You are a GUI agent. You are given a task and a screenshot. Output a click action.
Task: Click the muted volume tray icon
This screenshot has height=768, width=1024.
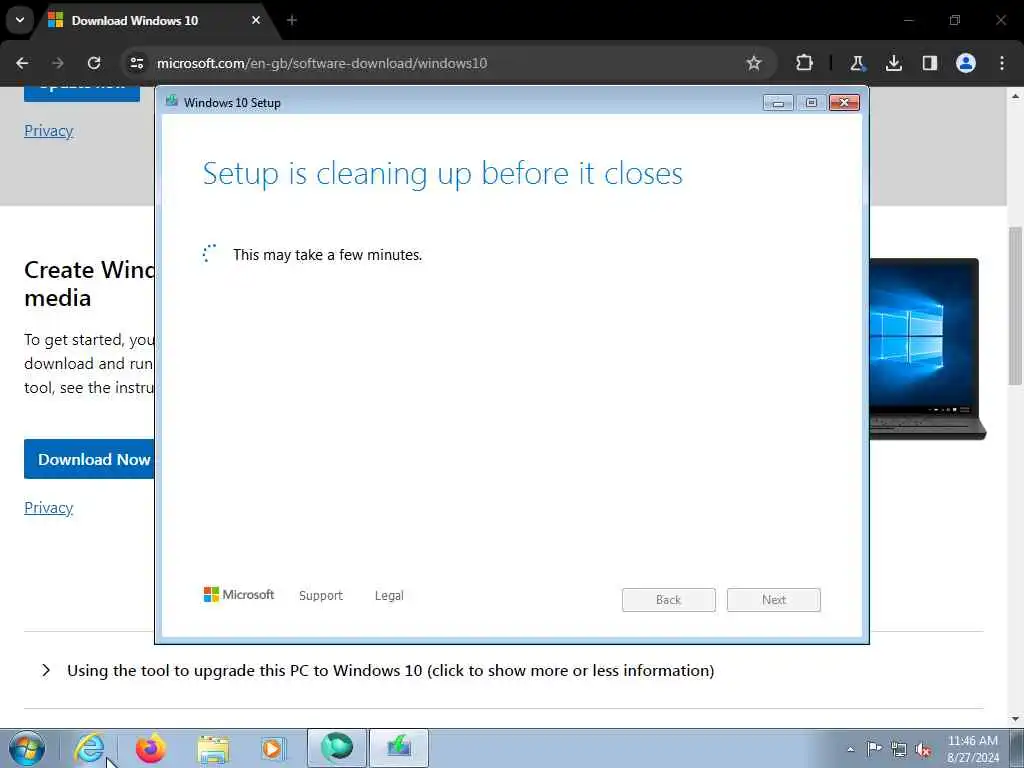point(923,750)
